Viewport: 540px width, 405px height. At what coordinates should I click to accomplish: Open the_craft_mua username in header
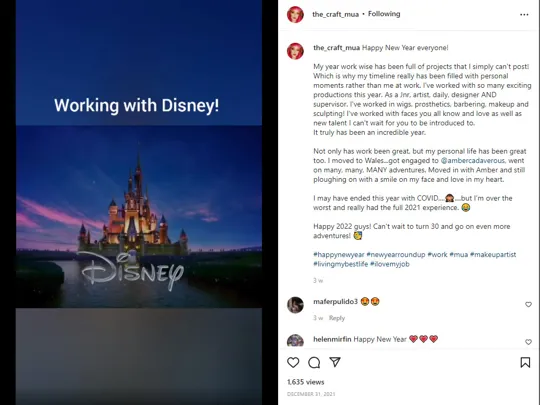[335, 14]
